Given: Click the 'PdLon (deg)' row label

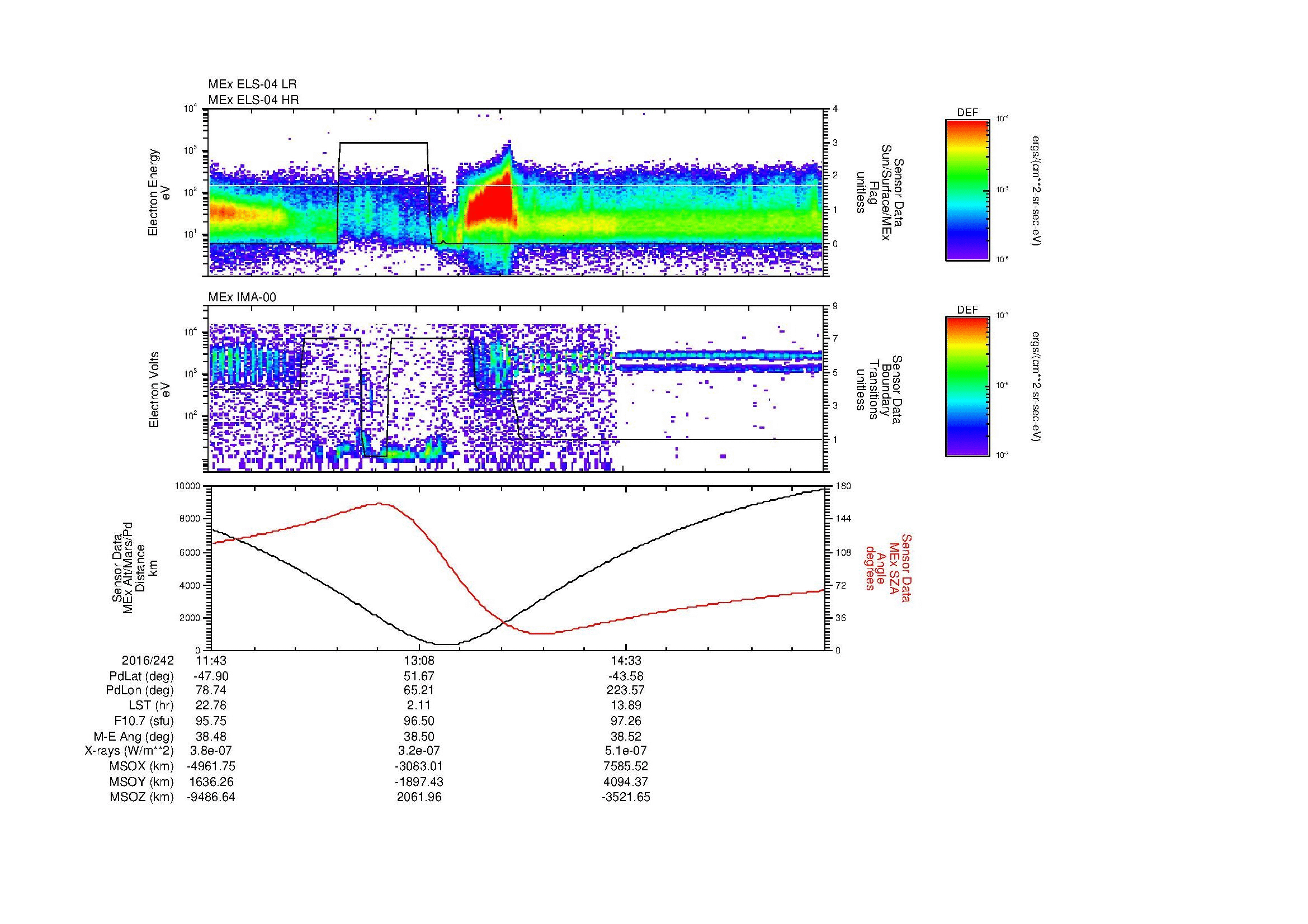Looking at the screenshot, I should pos(140,690).
